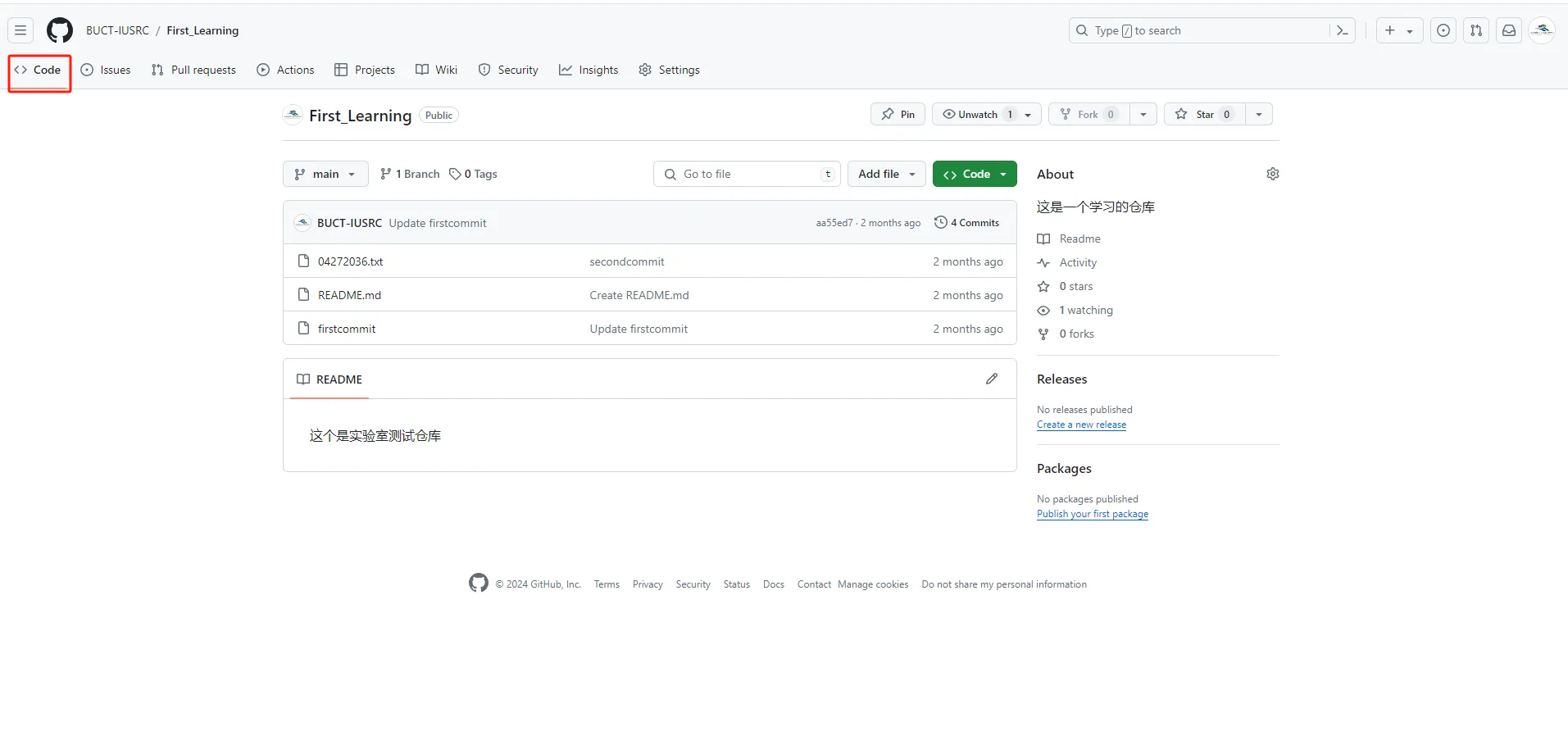Open the command palette icon

point(1342,30)
